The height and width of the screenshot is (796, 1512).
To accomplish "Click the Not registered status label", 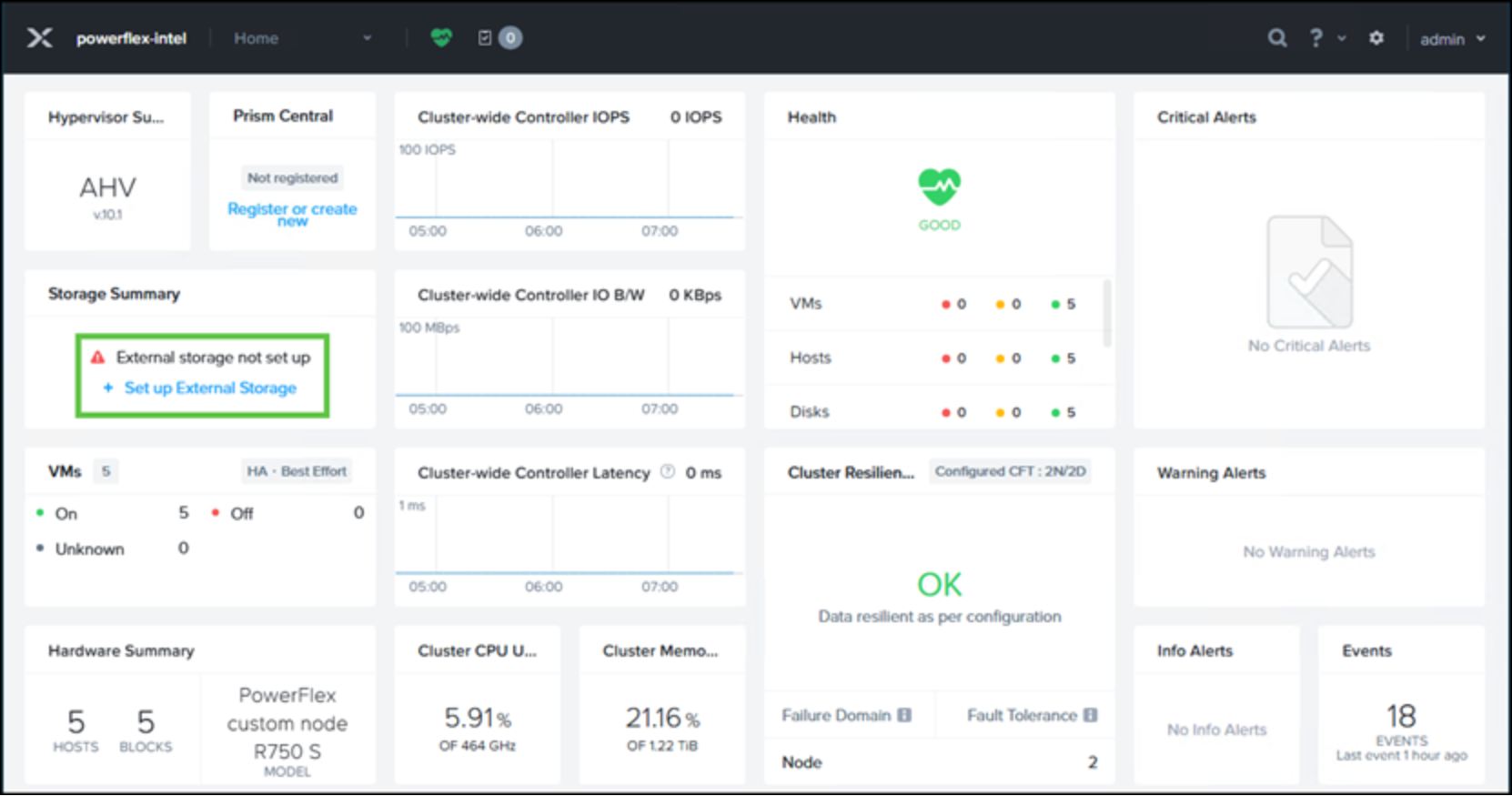I will [x=292, y=177].
